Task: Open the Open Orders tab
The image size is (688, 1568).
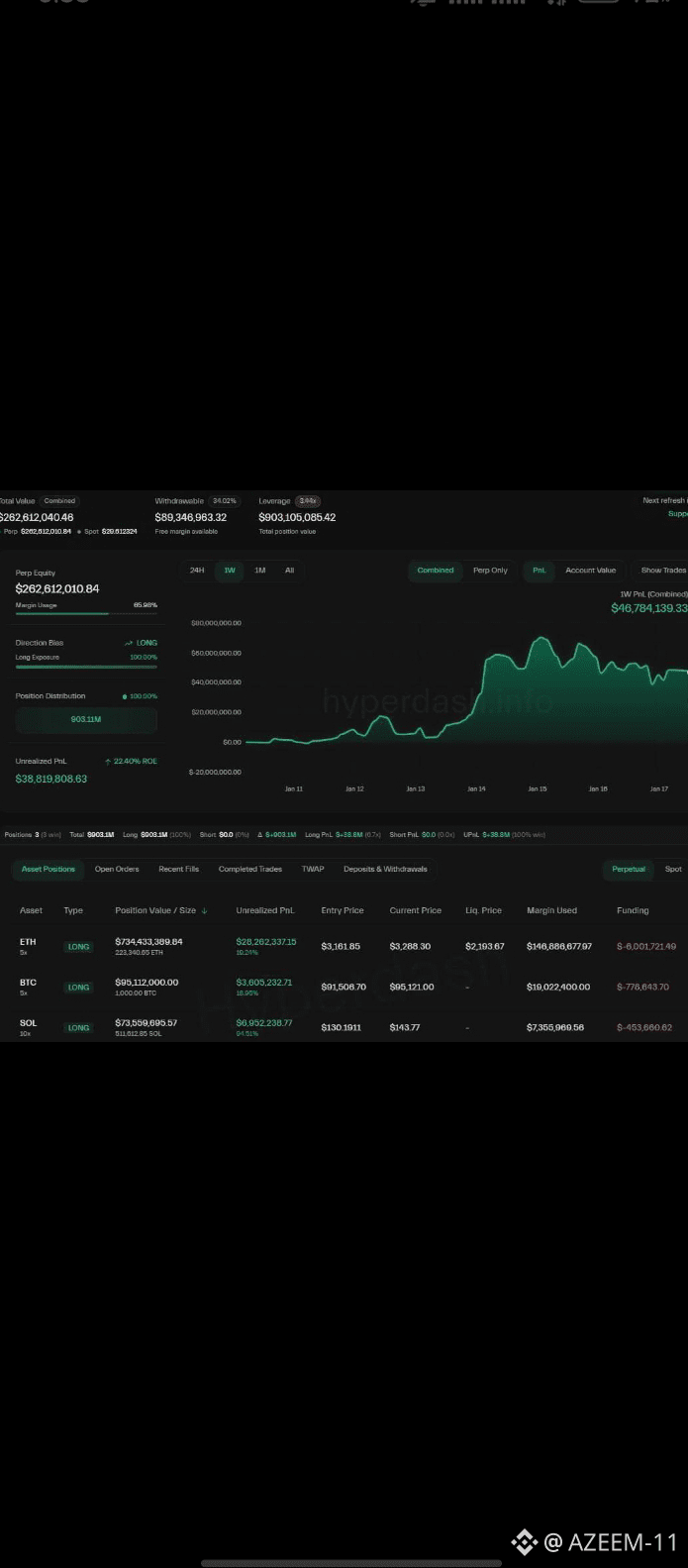Action: pos(117,869)
